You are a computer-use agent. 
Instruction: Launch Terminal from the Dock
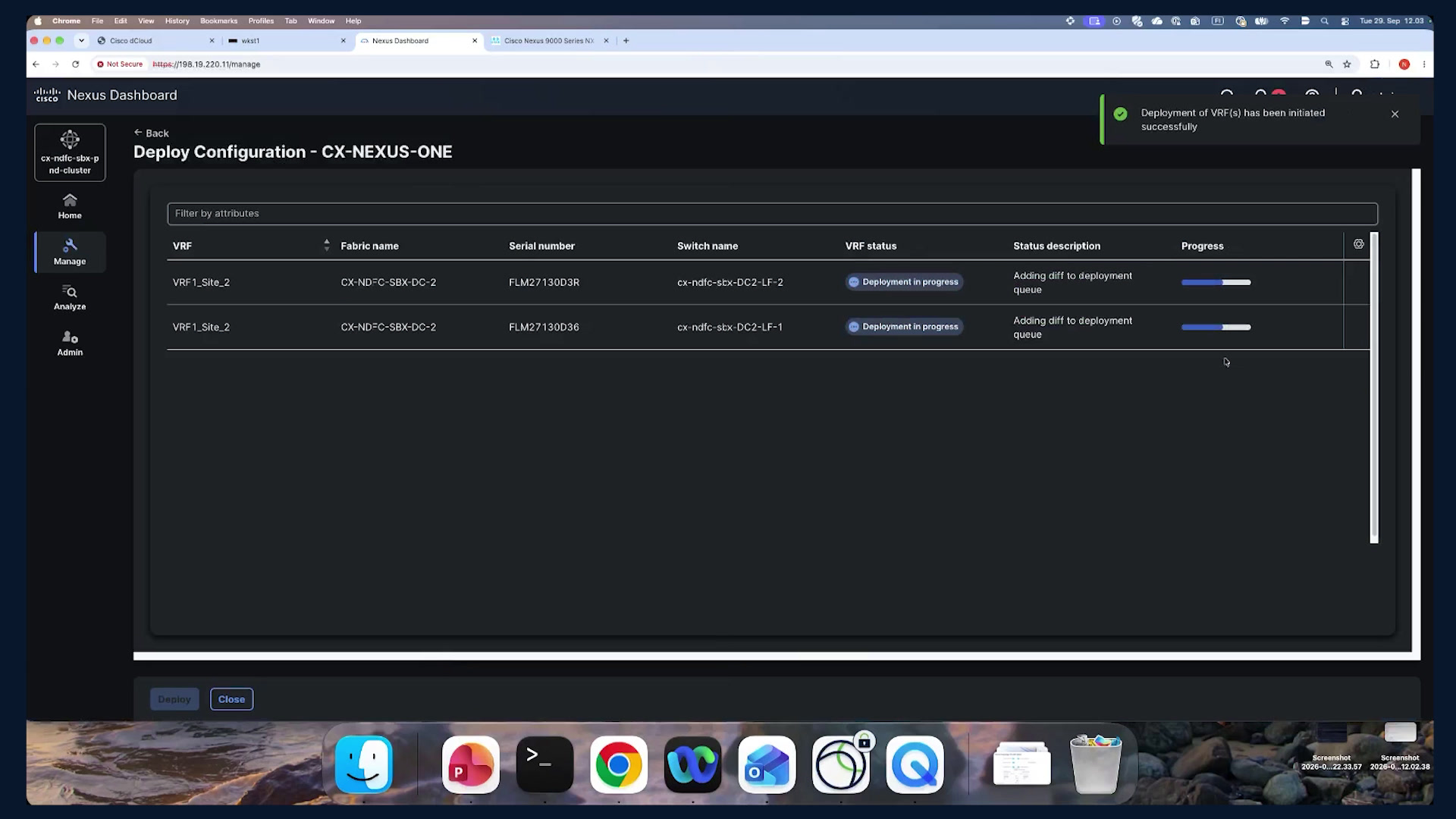coord(544,764)
